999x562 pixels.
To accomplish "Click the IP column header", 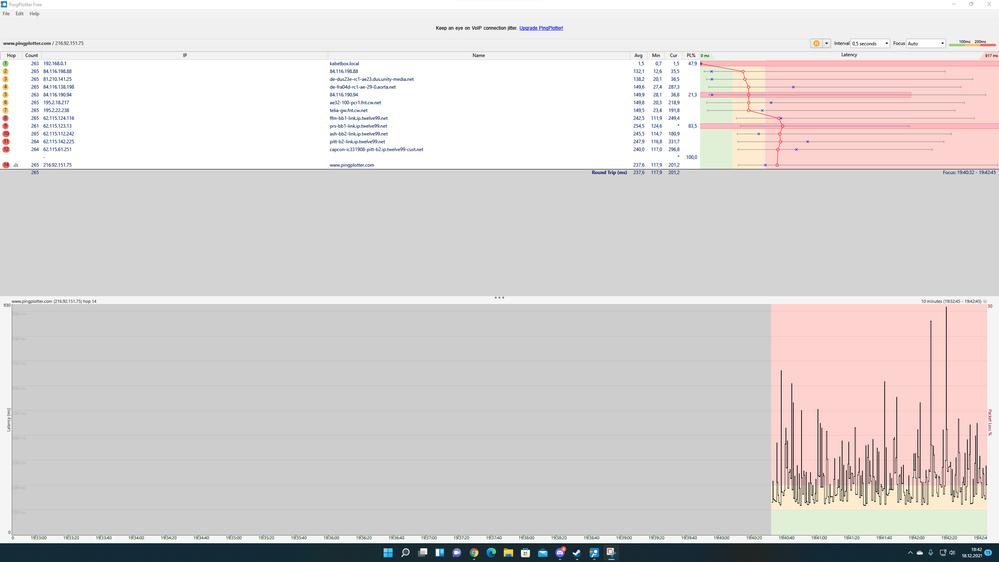I will click(185, 55).
